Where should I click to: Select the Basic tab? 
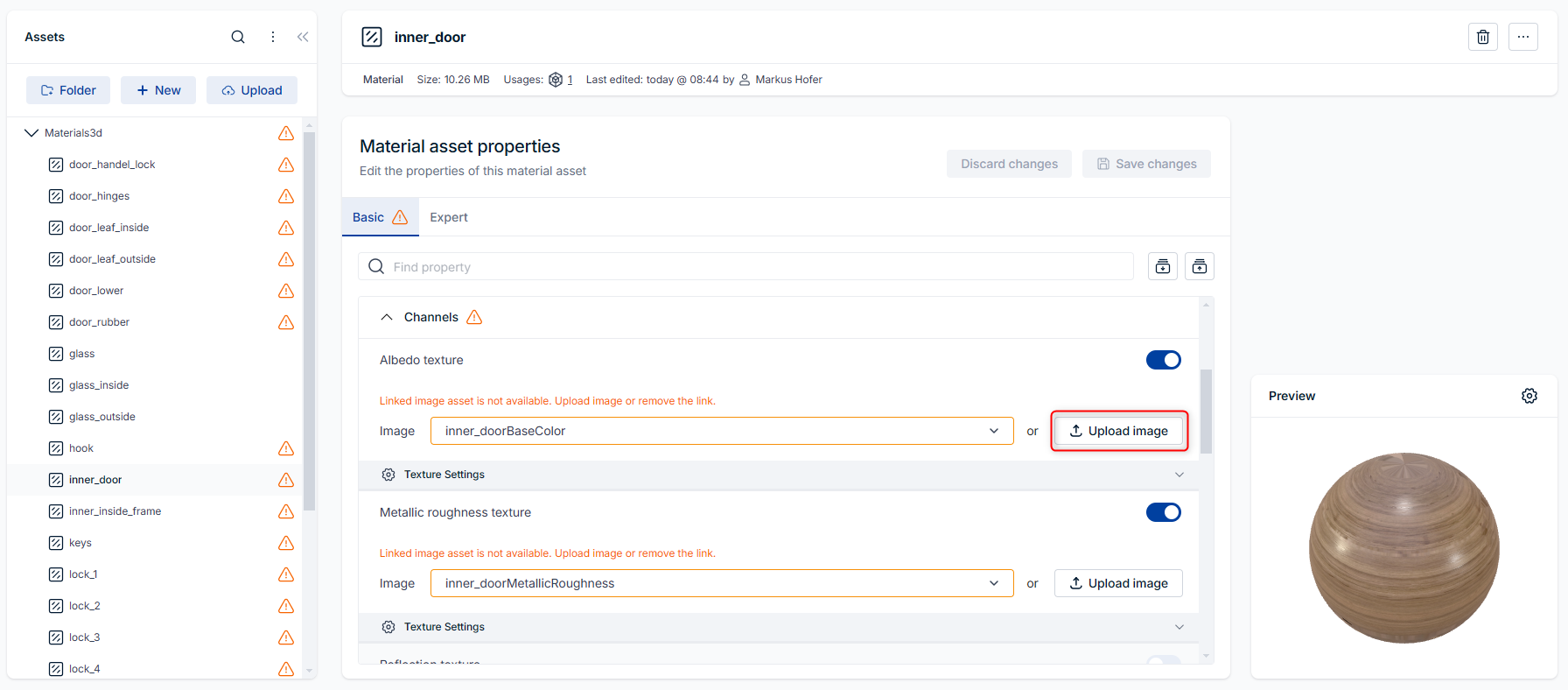coord(368,217)
